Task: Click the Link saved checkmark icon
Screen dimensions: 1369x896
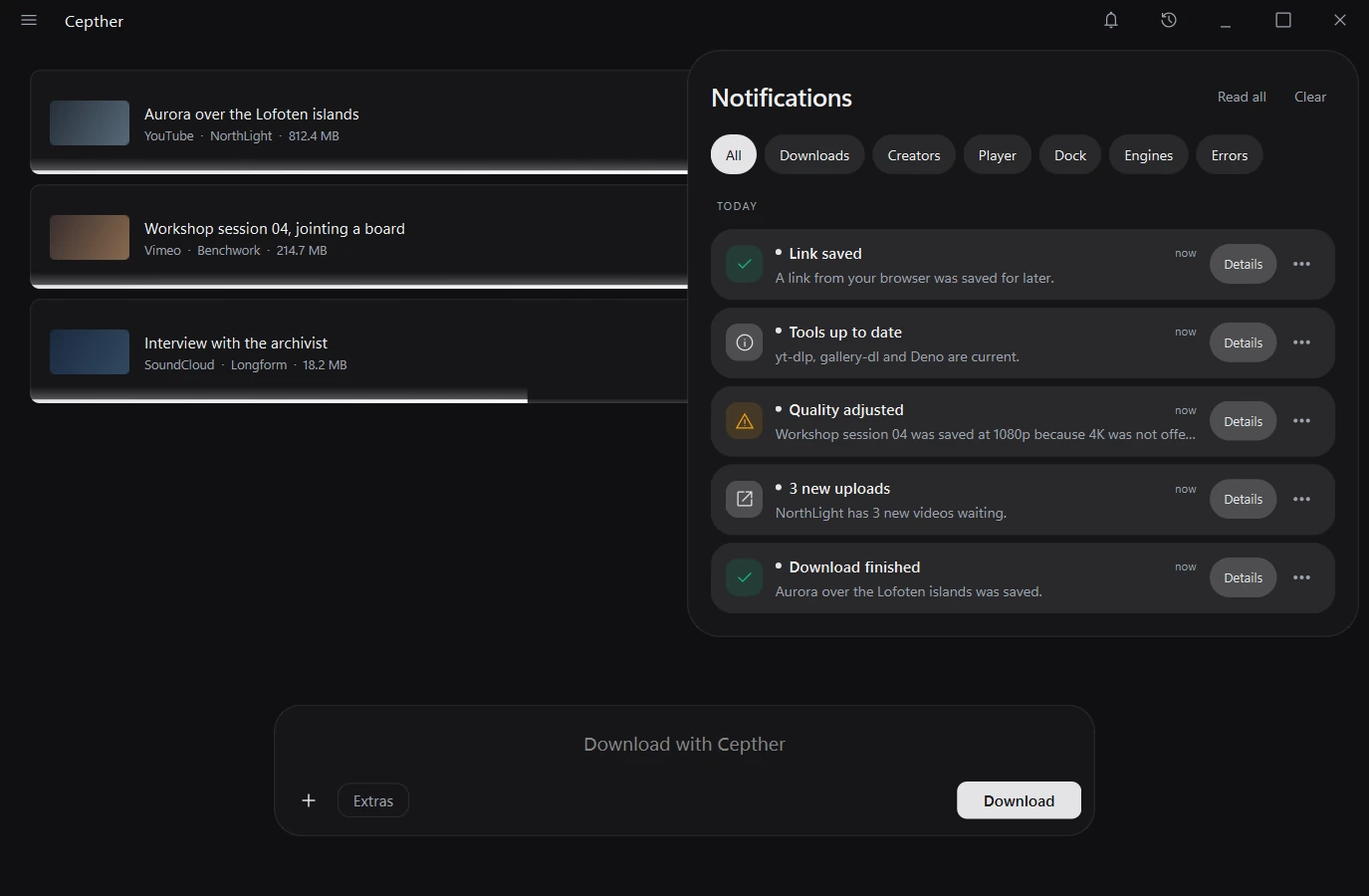Action: [744, 264]
